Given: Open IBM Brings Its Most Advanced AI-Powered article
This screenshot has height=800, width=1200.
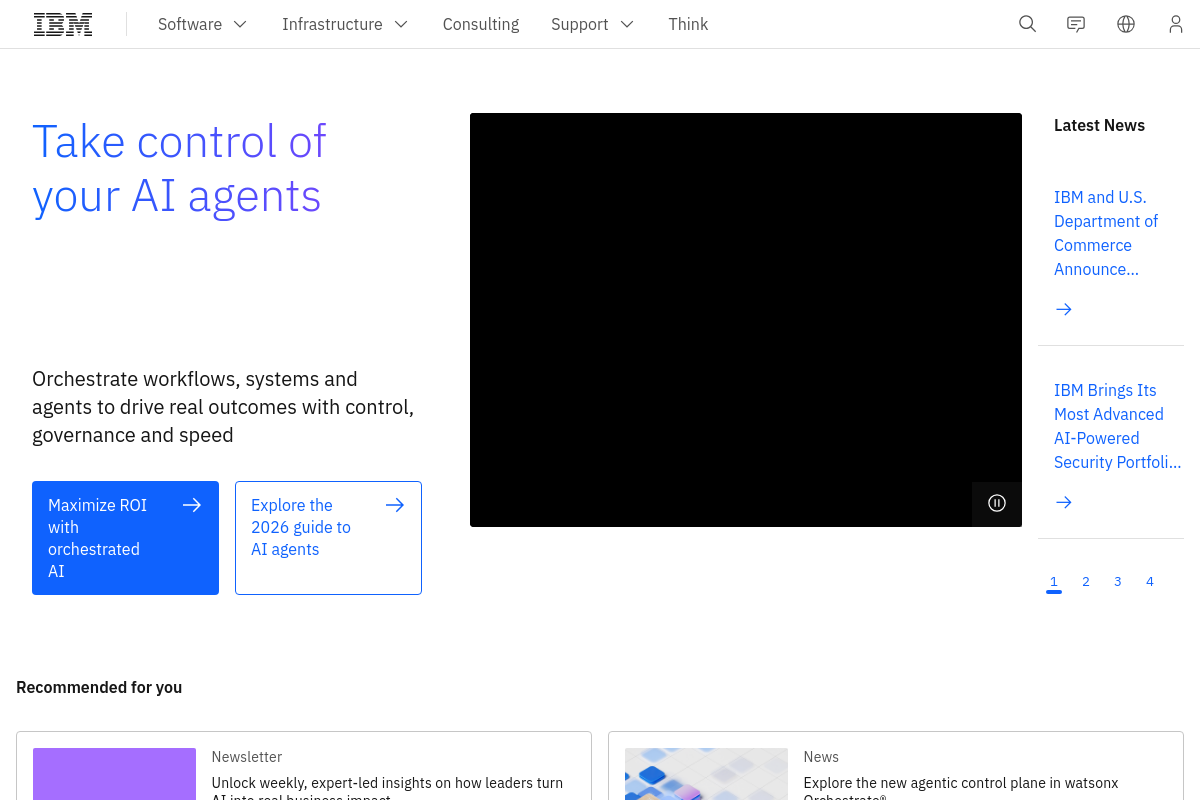Looking at the screenshot, I should pyautogui.click(x=1117, y=426).
